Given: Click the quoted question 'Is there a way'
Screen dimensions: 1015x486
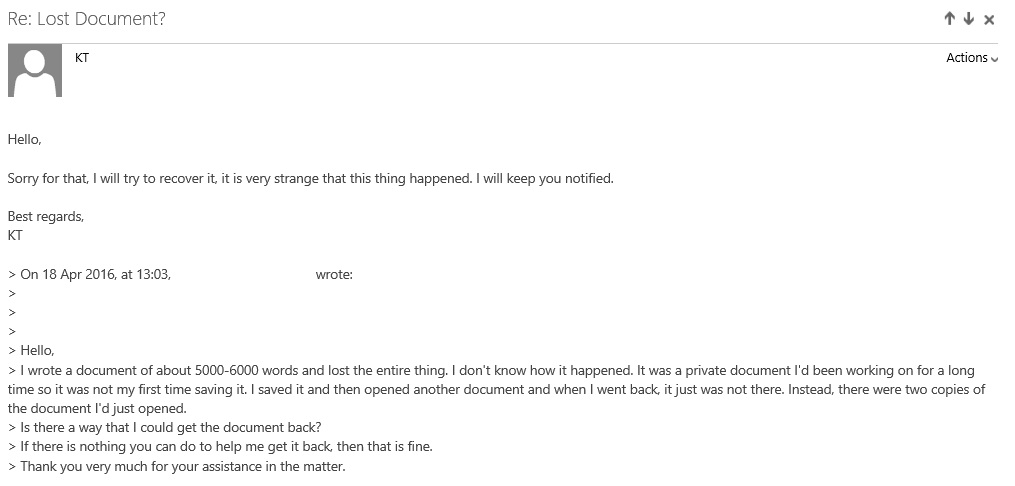Looking at the screenshot, I should 165,428.
